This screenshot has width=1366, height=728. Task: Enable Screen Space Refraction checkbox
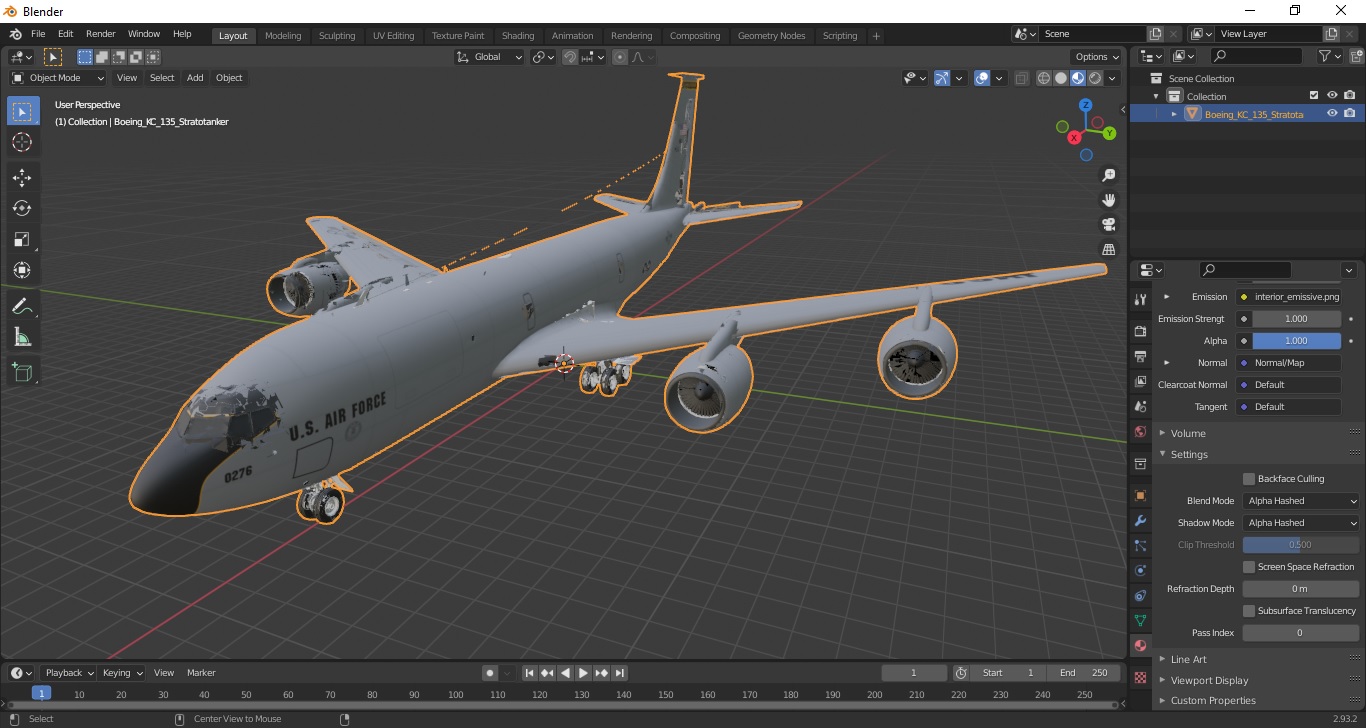tap(1249, 567)
